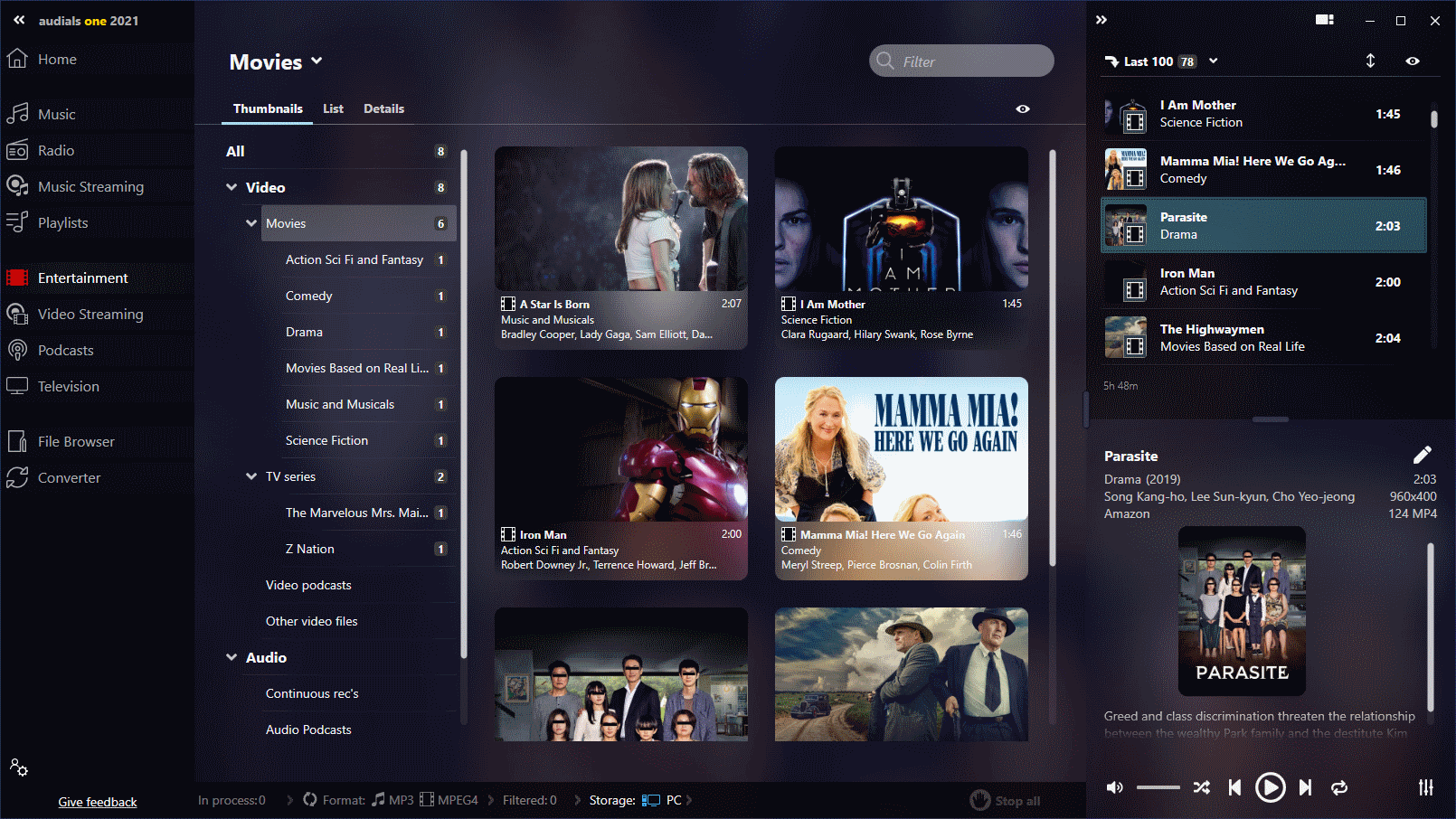This screenshot has height=819, width=1456.
Task: Collapse the TV series node
Action: click(x=251, y=476)
